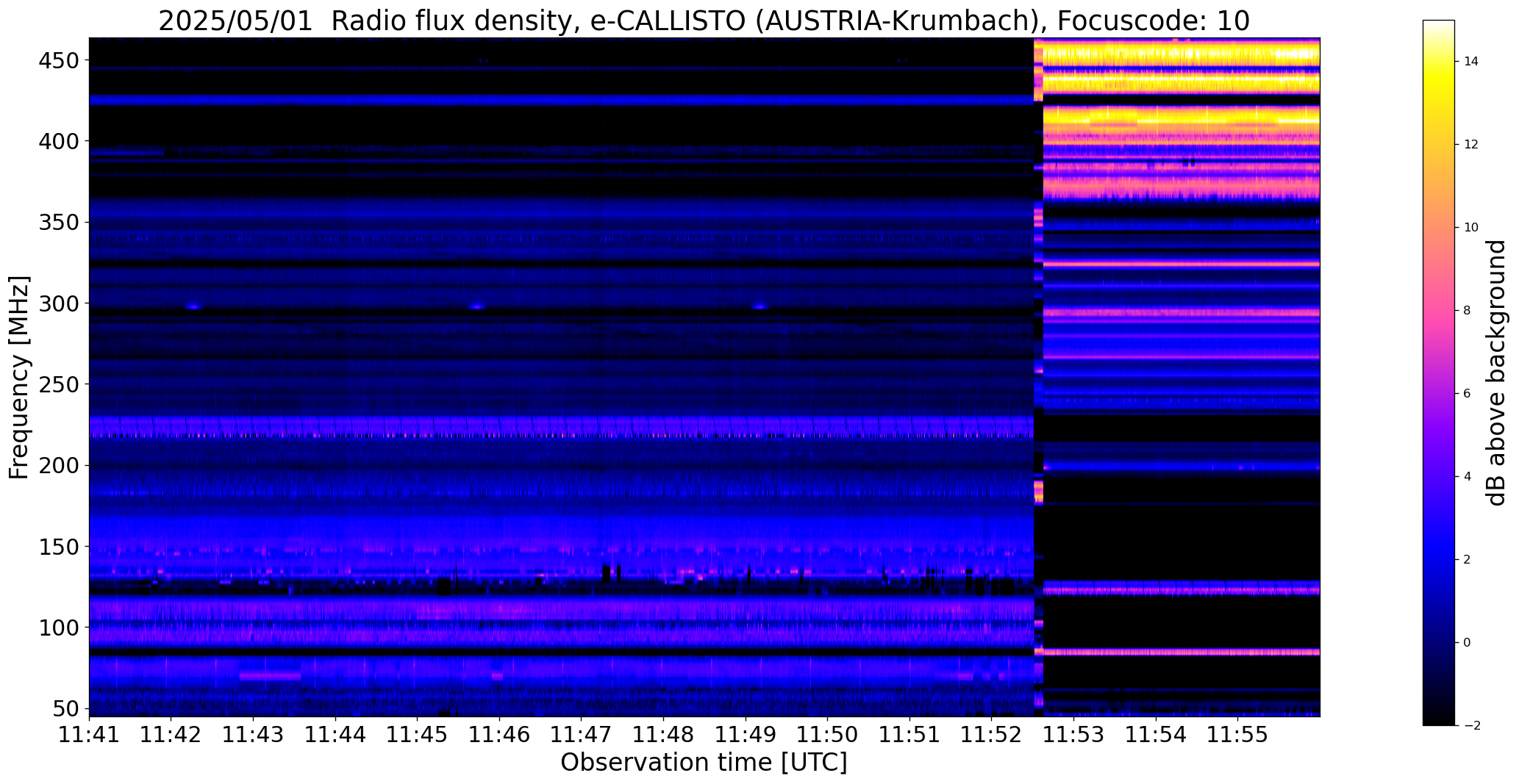Click the plot title text at top

point(704,21)
